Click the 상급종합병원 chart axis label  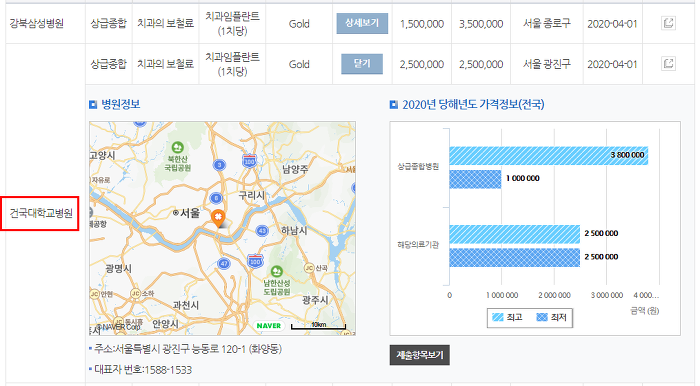tap(418, 166)
